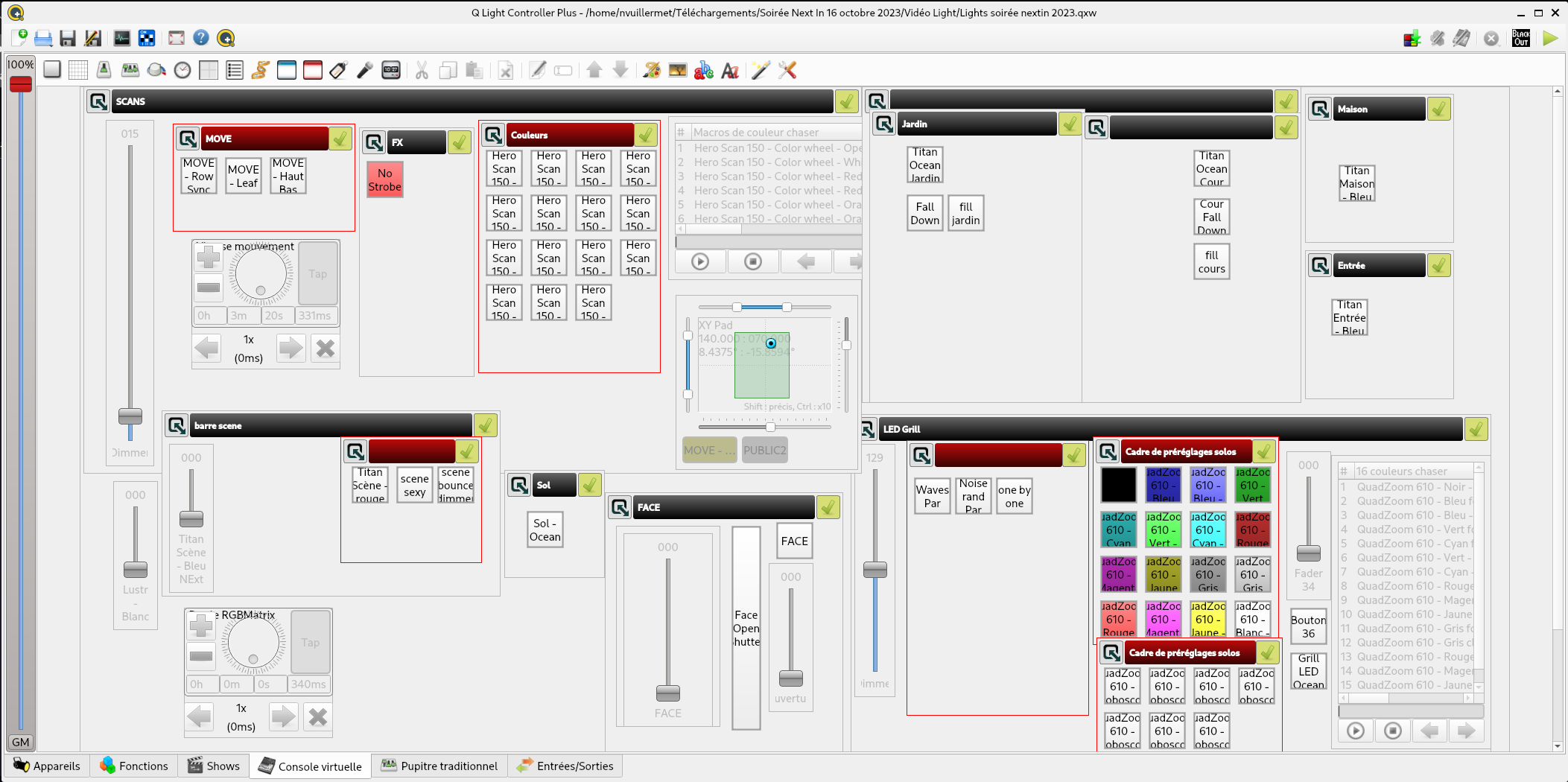Start operate mode with green play arrow
Image resolution: width=1568 pixels, height=782 pixels.
[x=1550, y=38]
